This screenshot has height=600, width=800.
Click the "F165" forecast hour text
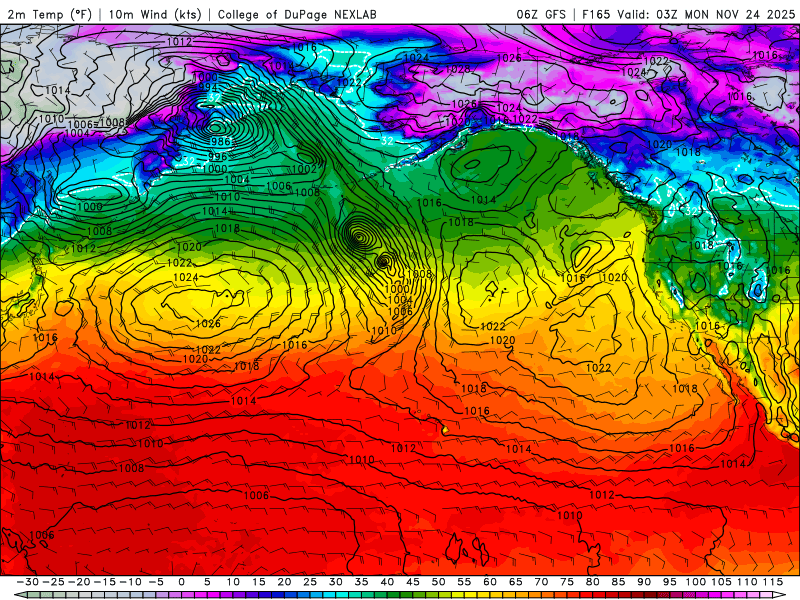coord(596,14)
